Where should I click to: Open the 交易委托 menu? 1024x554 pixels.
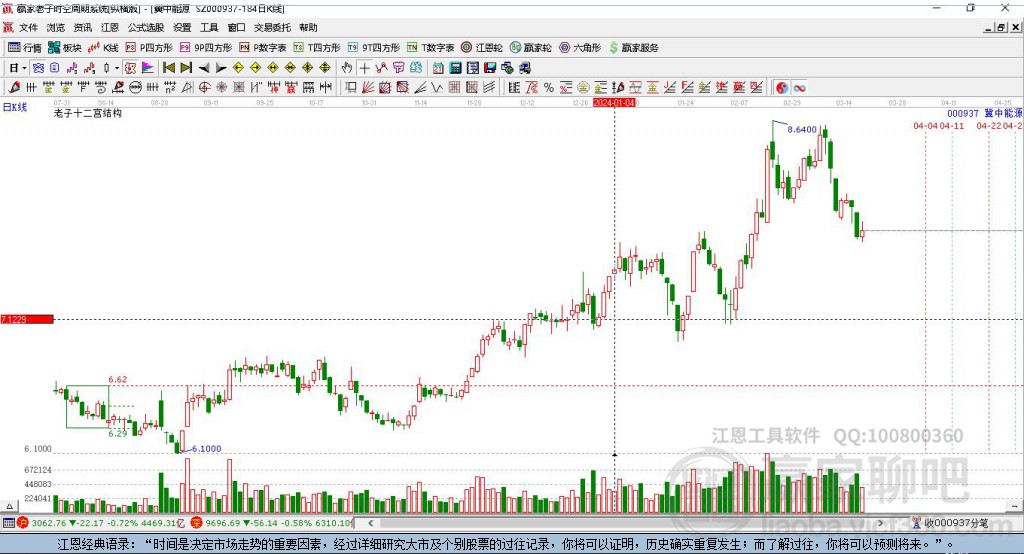[272, 27]
